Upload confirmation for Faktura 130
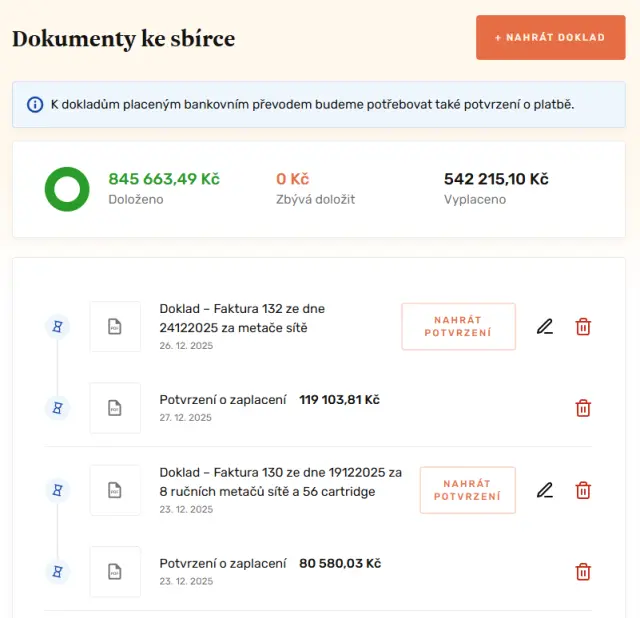This screenshot has width=640, height=618. [x=467, y=490]
